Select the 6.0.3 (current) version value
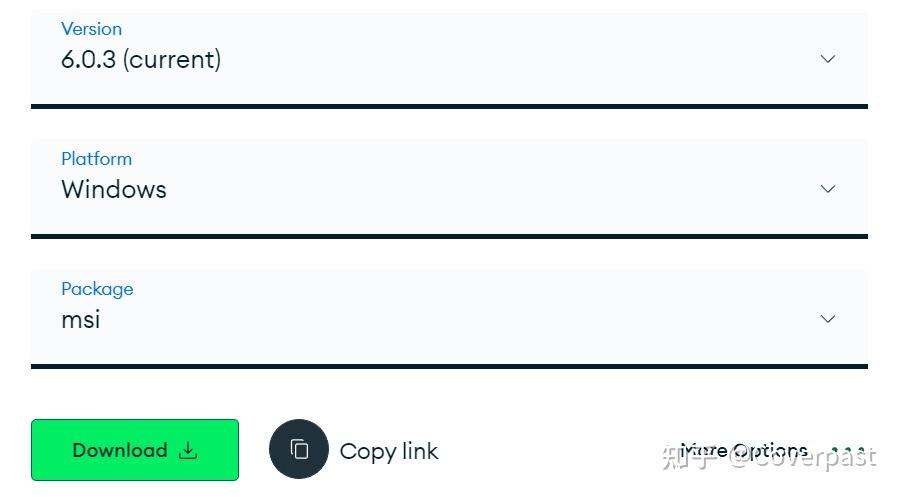 (x=141, y=60)
